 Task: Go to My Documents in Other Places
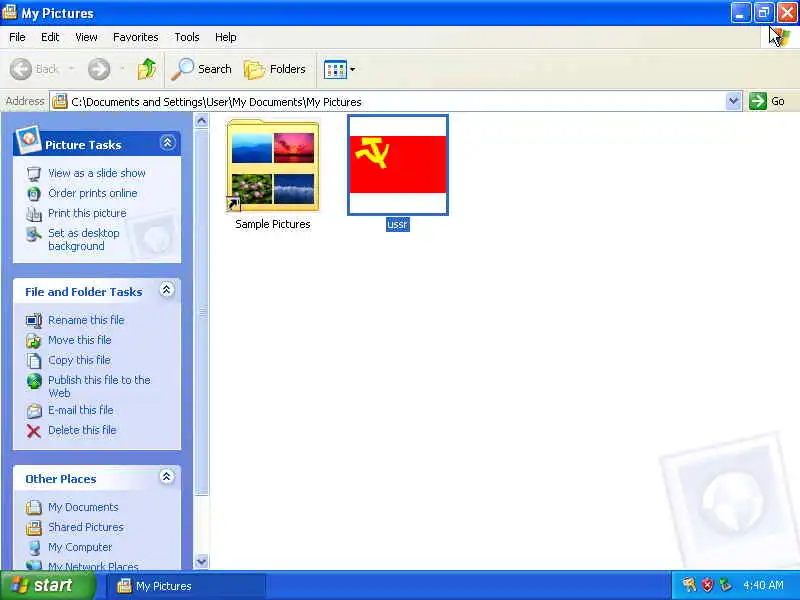click(x=83, y=507)
